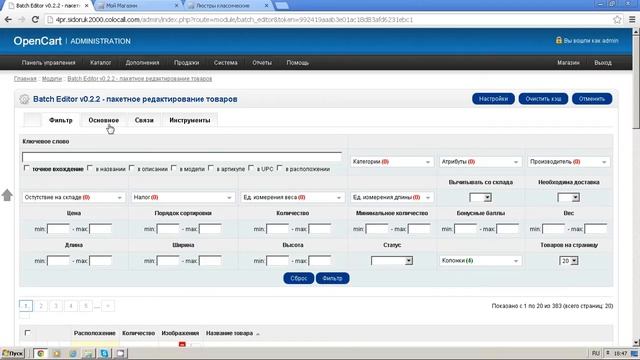Go back using the browser back arrow
The height and width of the screenshot is (360, 640).
(x=8, y=19)
